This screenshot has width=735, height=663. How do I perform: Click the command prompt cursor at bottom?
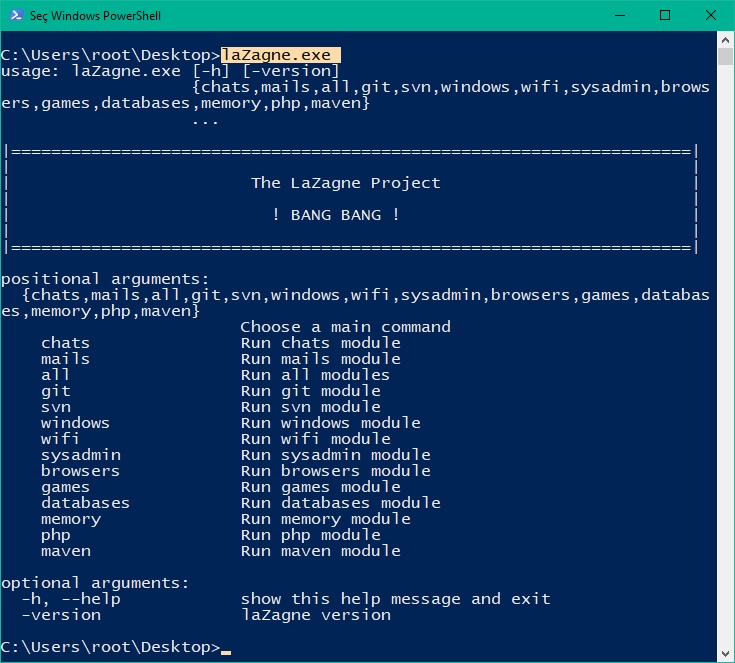tap(226, 652)
